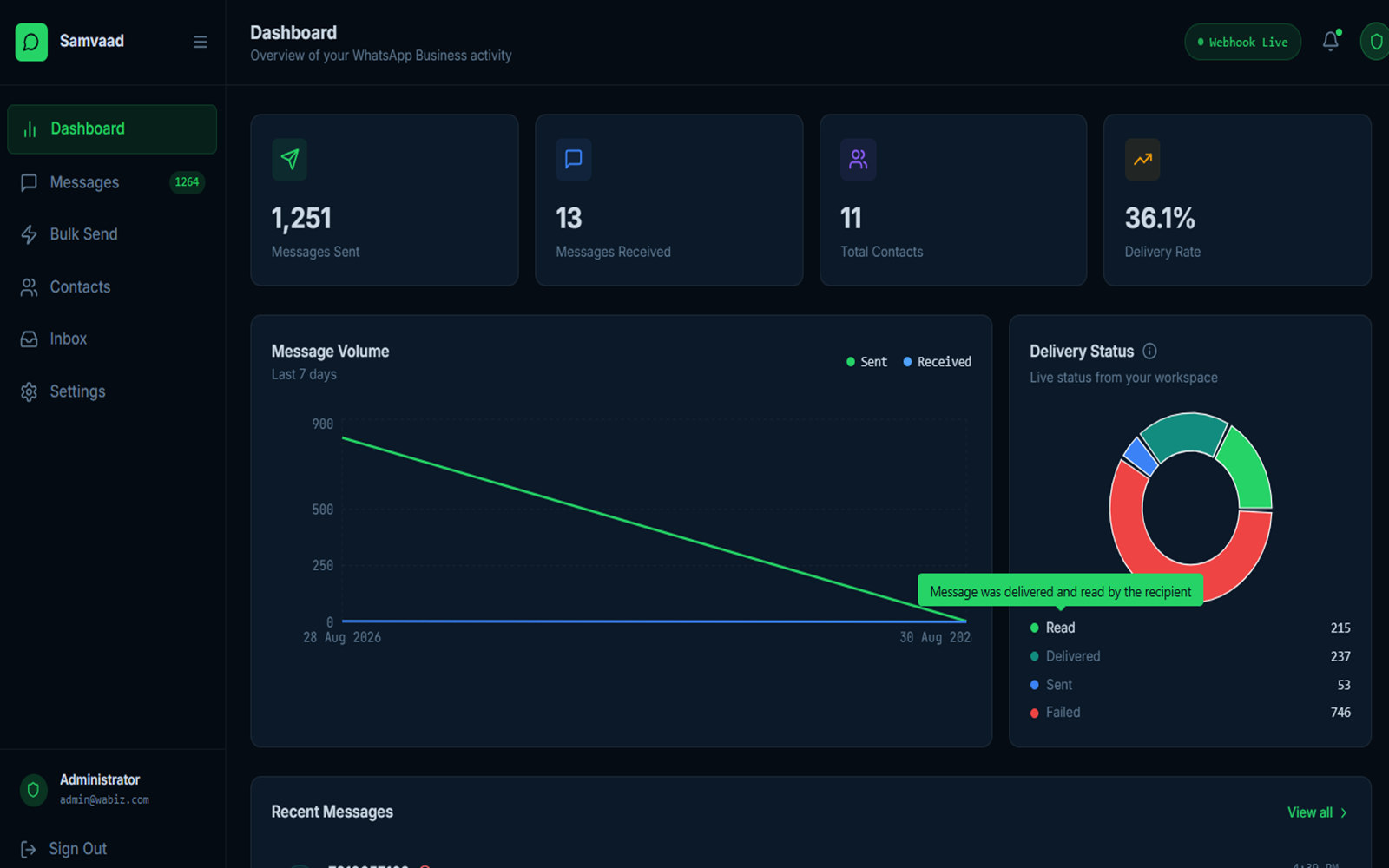Click the Sign Out arrow icon

point(29,849)
